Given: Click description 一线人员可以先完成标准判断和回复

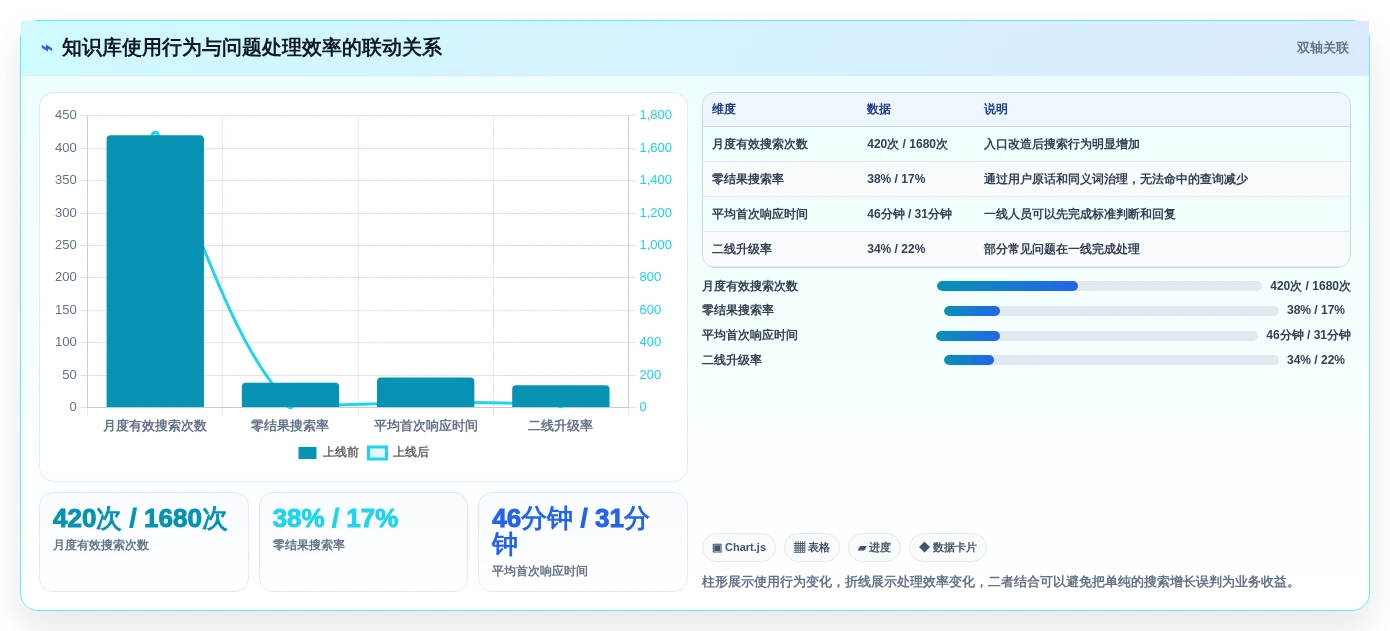Looking at the screenshot, I should [x=1080, y=214].
